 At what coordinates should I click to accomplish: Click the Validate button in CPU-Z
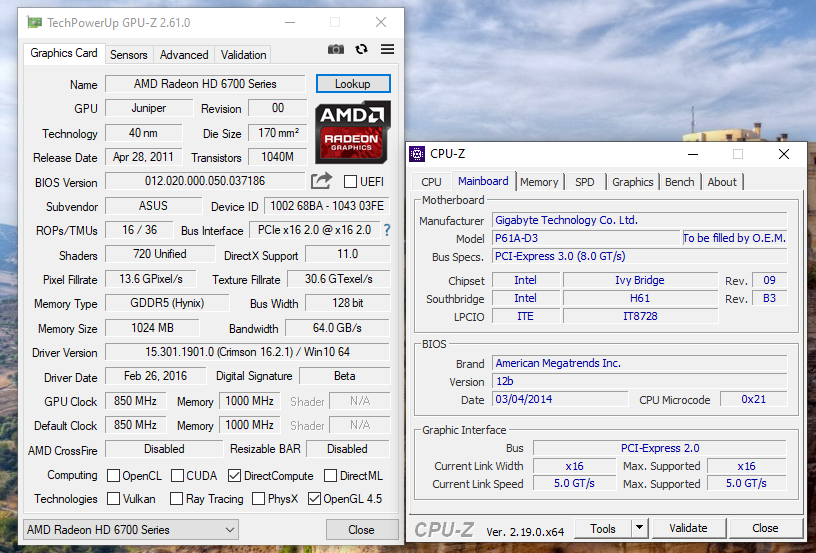688,528
